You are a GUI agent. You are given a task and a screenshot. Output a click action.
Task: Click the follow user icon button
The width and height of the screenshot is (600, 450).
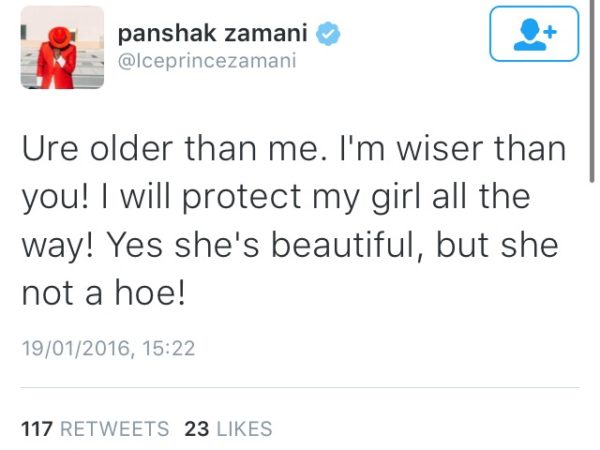tap(535, 35)
